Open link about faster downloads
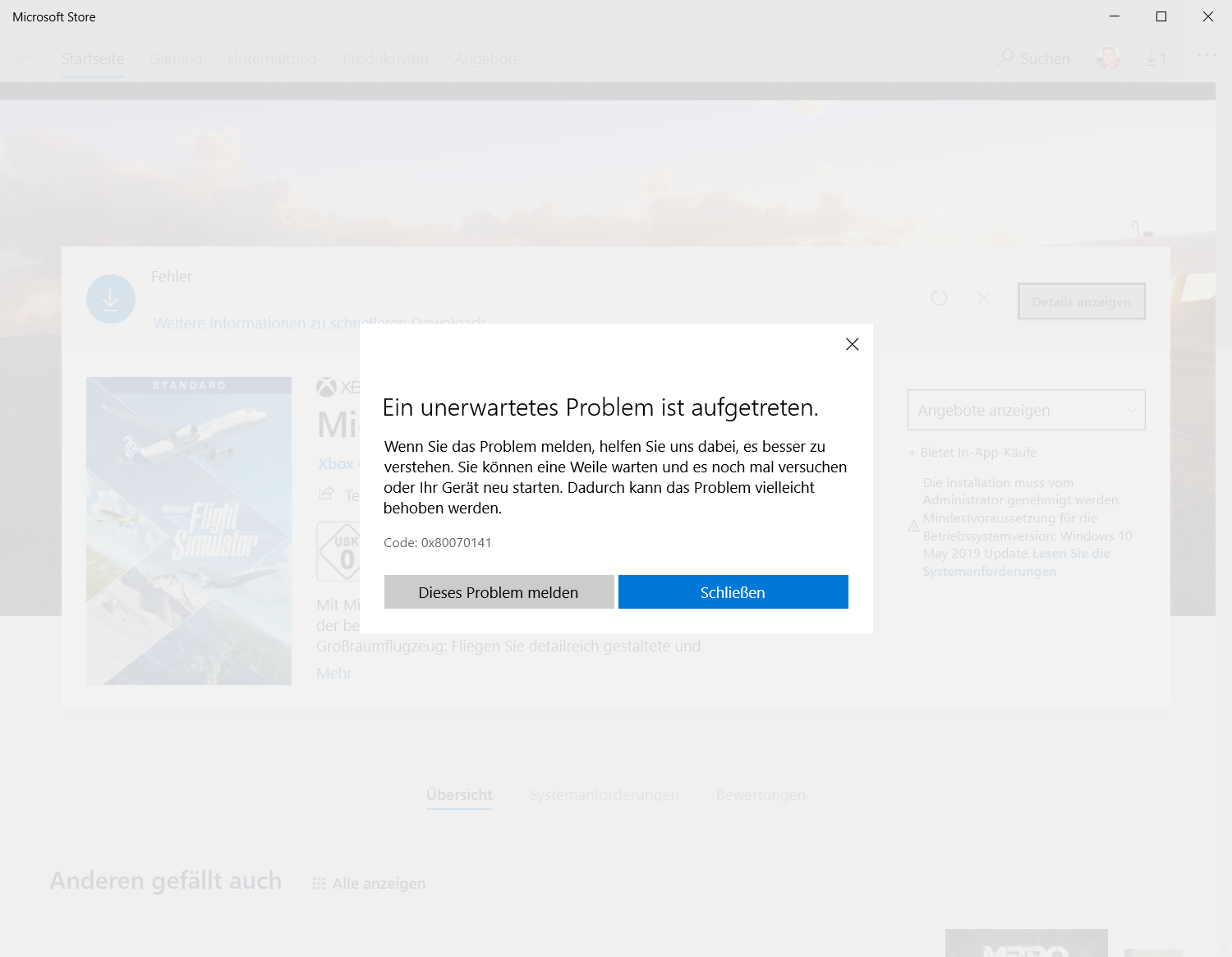Screen dimensions: 1232x957 tap(320, 323)
